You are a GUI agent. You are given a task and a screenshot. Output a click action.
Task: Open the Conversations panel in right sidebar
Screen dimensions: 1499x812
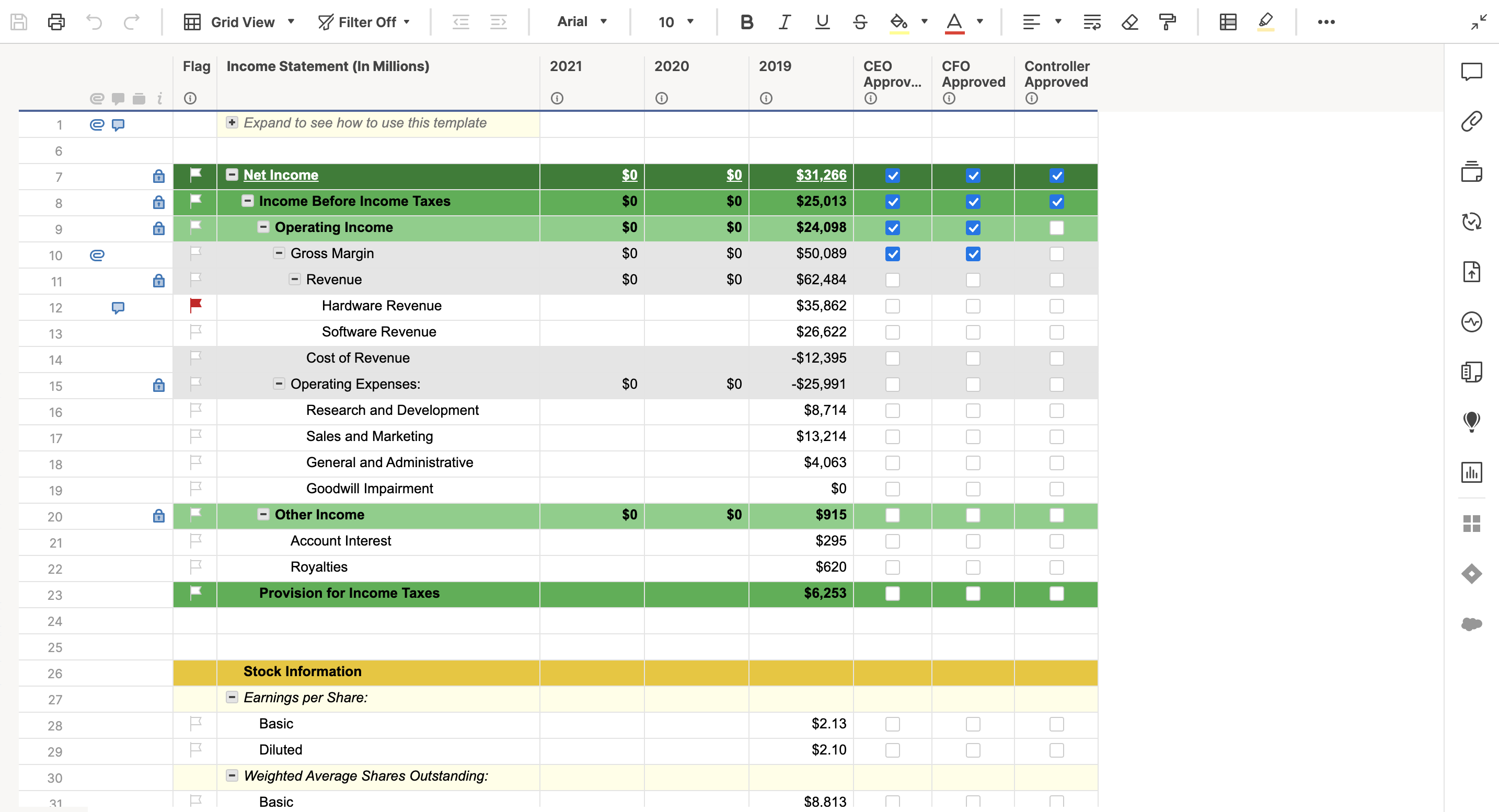(x=1471, y=71)
